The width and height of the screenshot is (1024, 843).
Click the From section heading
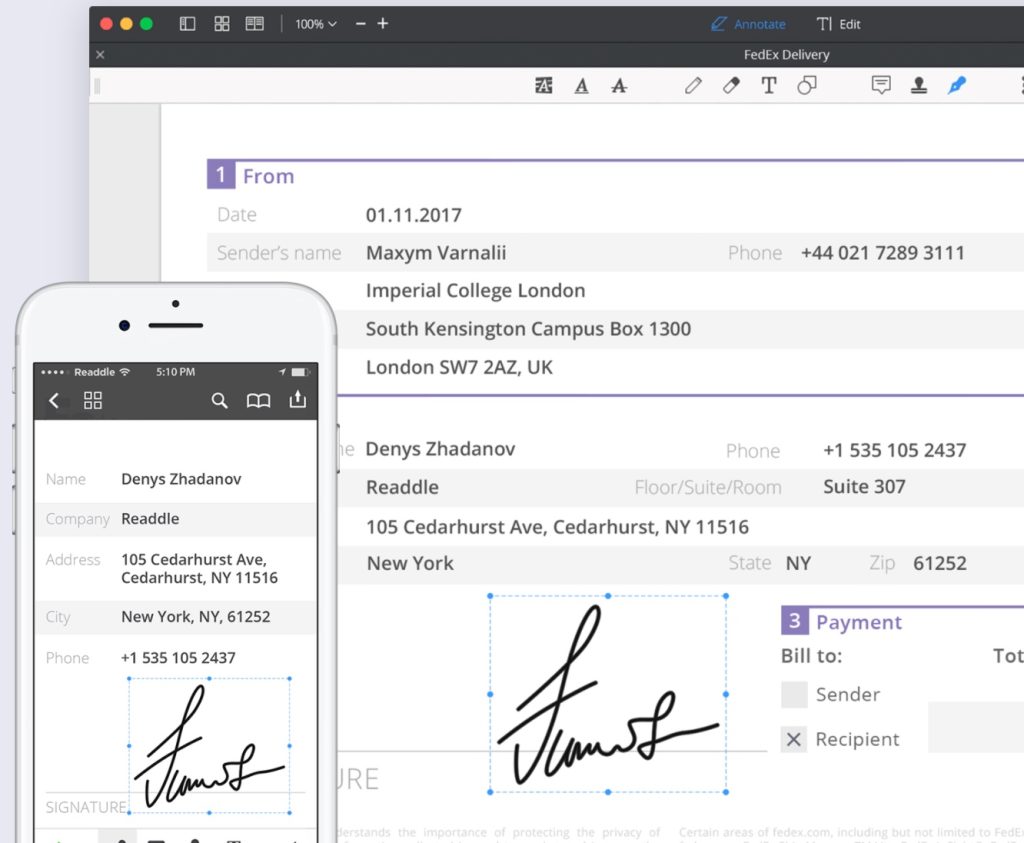point(268,176)
